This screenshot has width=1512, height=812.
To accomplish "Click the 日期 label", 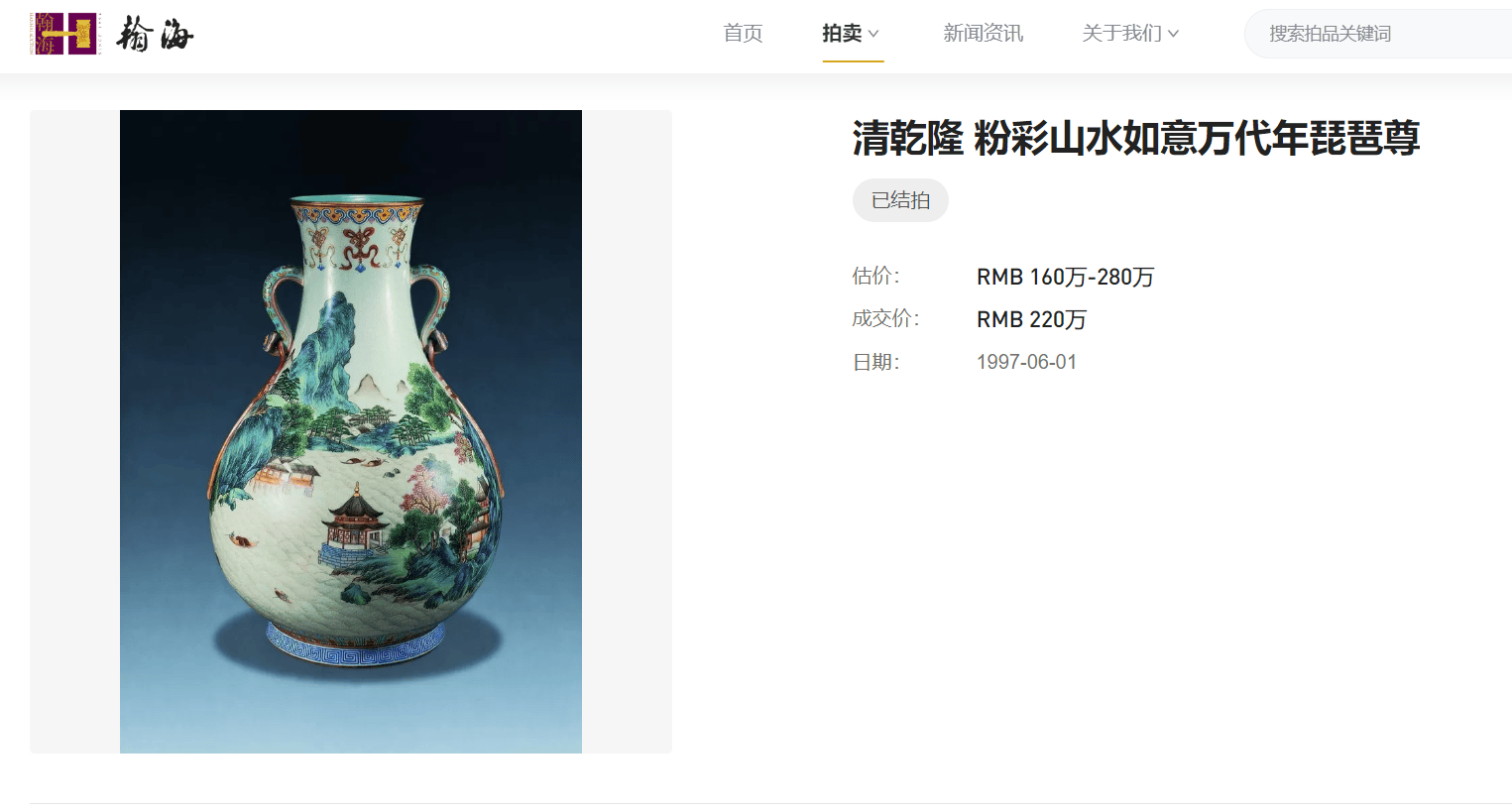I will [x=875, y=362].
